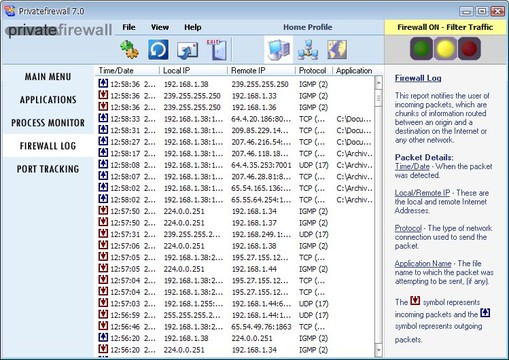Click the blue refresh arrow toolbar icon
Screen dimensions: 509x360
point(158,50)
